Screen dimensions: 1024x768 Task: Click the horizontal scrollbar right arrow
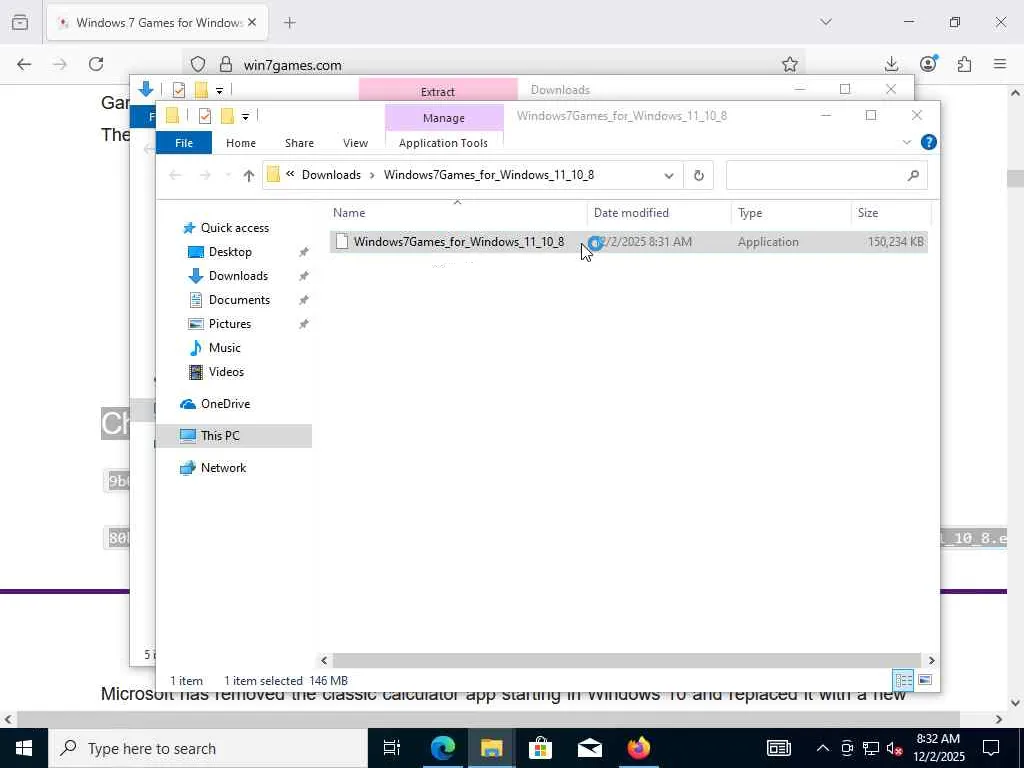pos(931,660)
